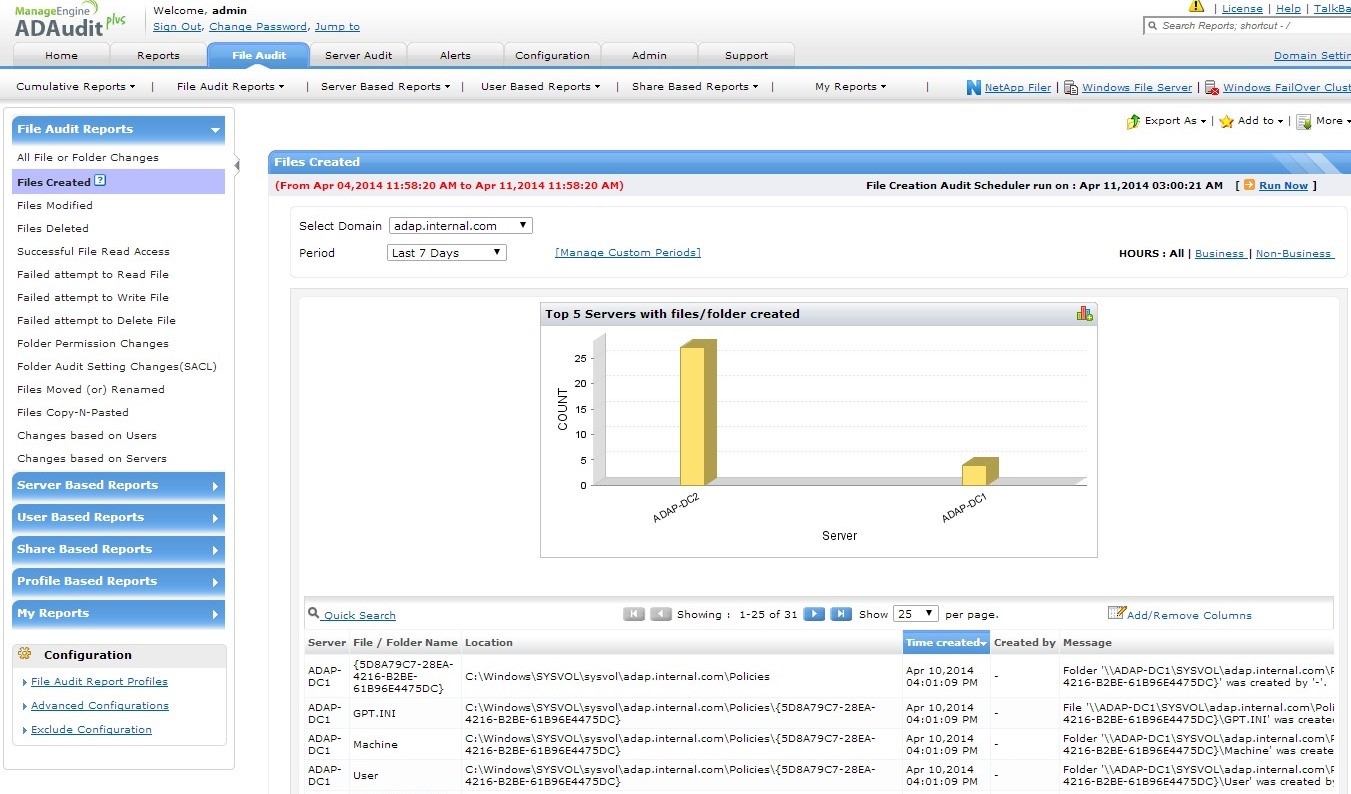Open the Manage Custom Periods link
This screenshot has width=1351, height=794.
pyautogui.click(x=628, y=253)
